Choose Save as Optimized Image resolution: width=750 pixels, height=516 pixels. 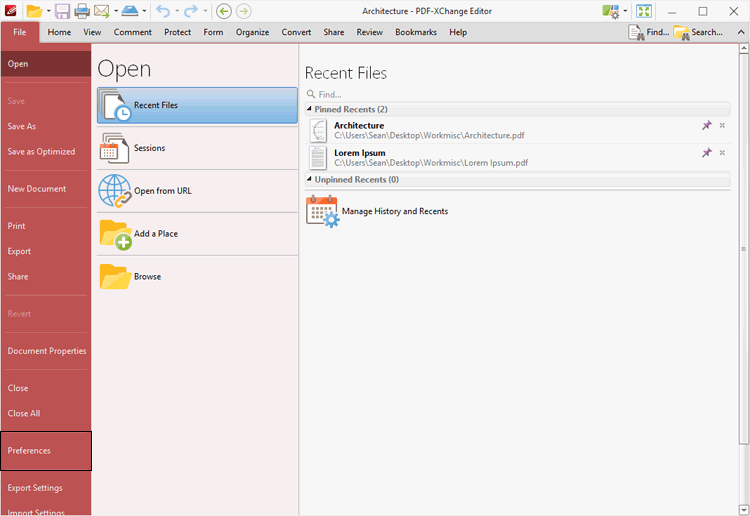pyautogui.click(x=46, y=152)
